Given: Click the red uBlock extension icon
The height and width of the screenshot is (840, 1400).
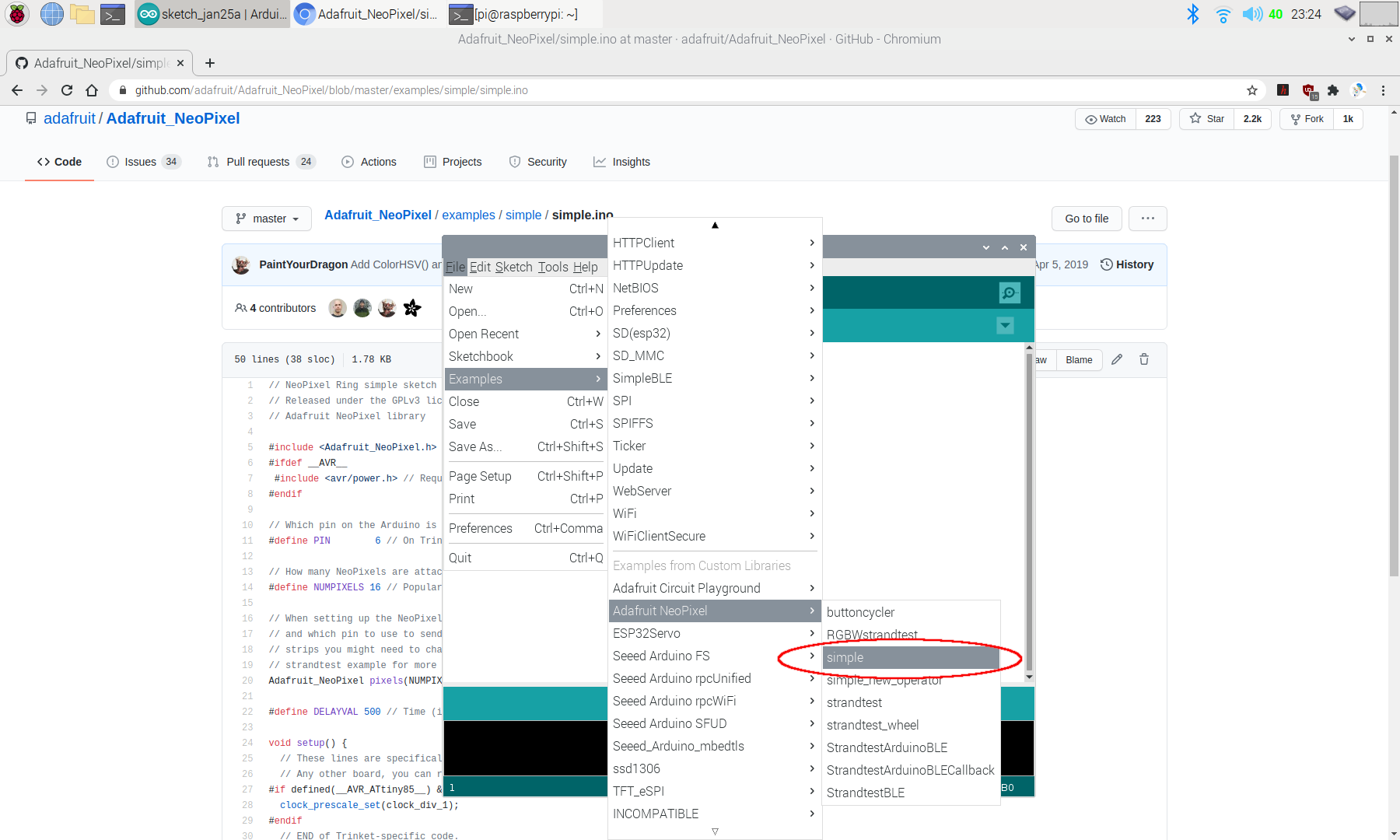Looking at the screenshot, I should coord(1309,91).
